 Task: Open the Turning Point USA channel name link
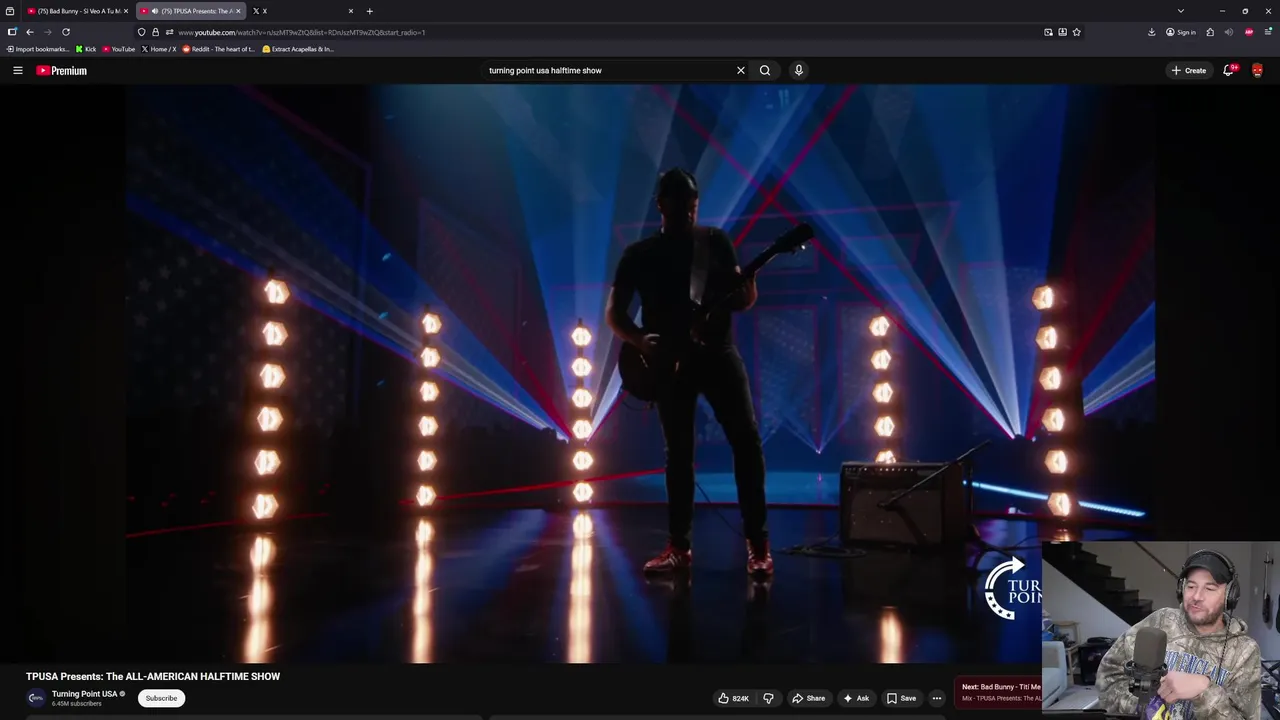85,694
